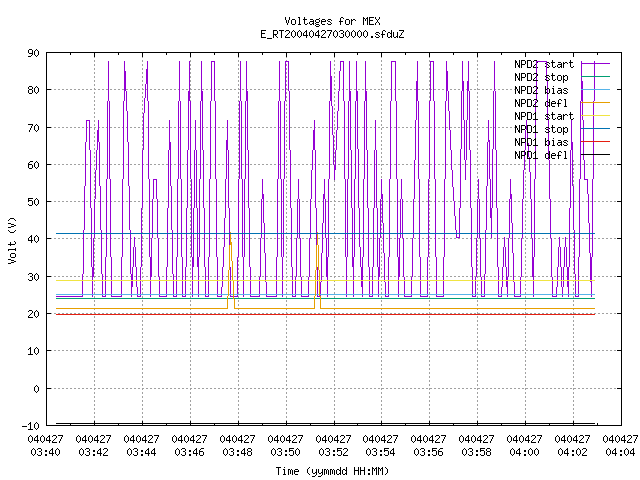Click the x-axis tick label 03:44
Image resolution: width=640 pixels, height=480 pixels.
point(141,452)
